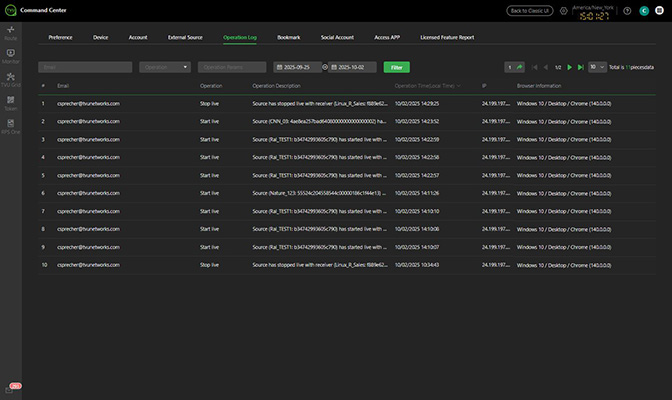Screen dimensions: 672x400
Task: Click the TVU Command Center logo
Action: [10, 10]
